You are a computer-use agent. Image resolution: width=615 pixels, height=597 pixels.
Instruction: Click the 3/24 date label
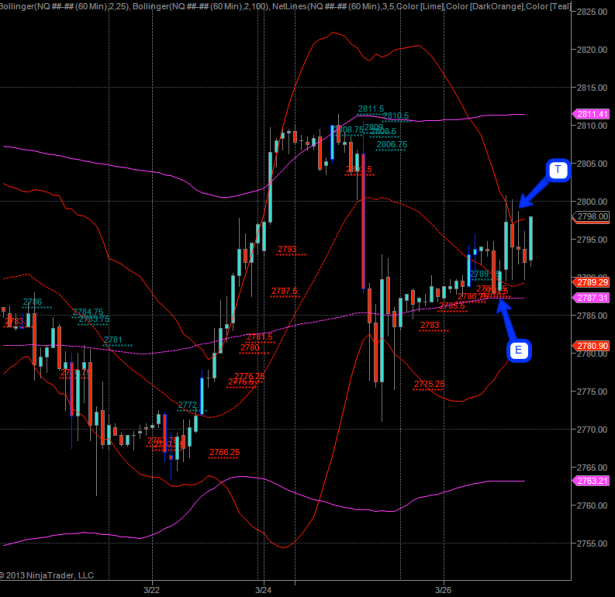tap(263, 589)
